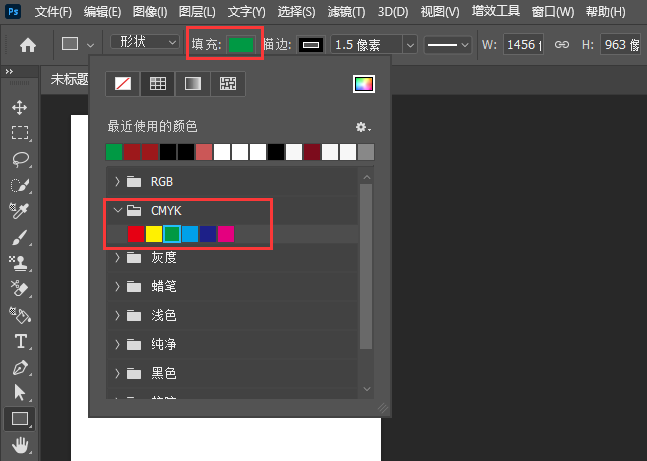Open the stroke line style dropdown
647x461 pixels.
(x=448, y=45)
